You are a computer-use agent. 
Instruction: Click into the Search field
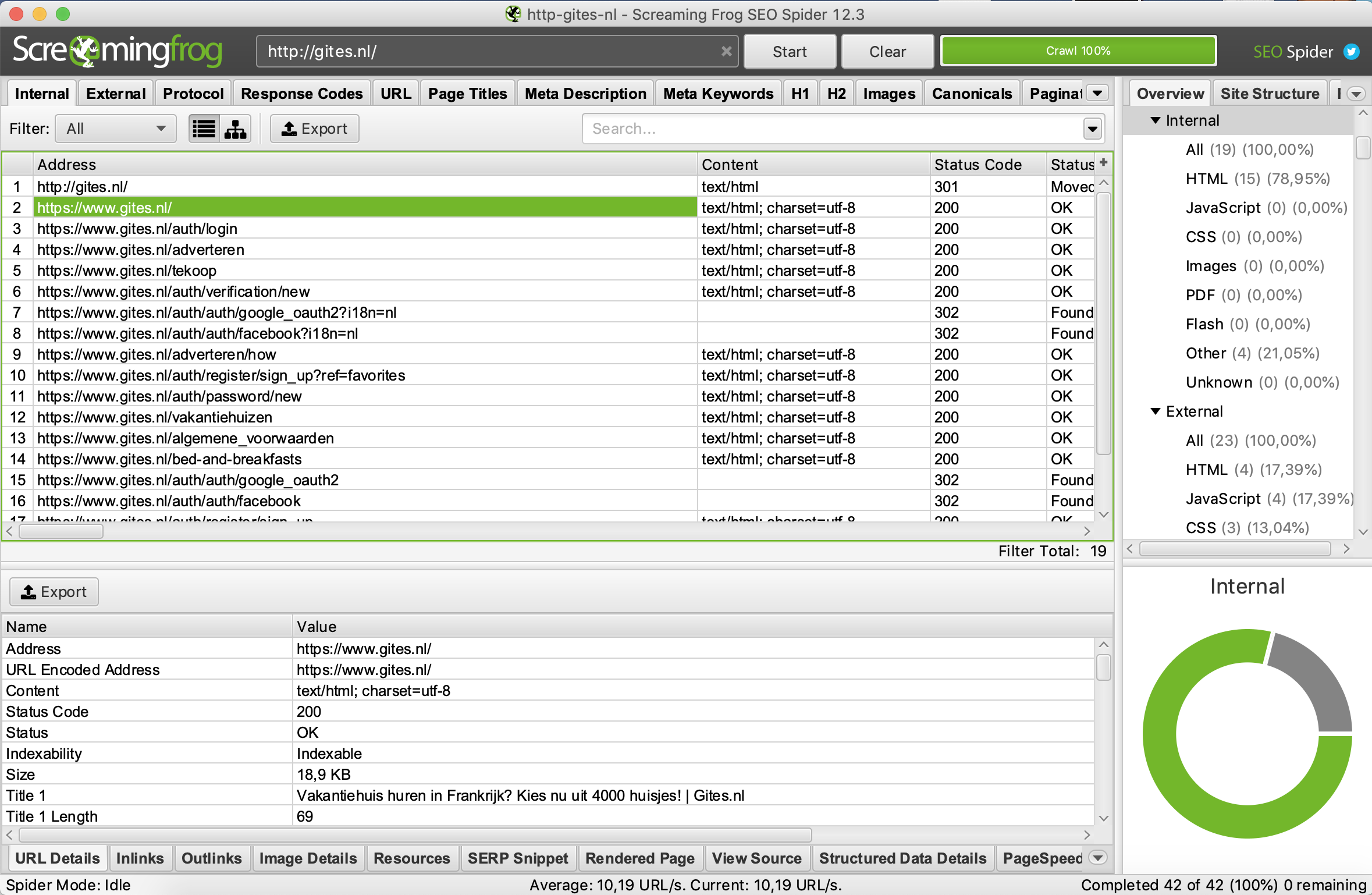pos(832,129)
